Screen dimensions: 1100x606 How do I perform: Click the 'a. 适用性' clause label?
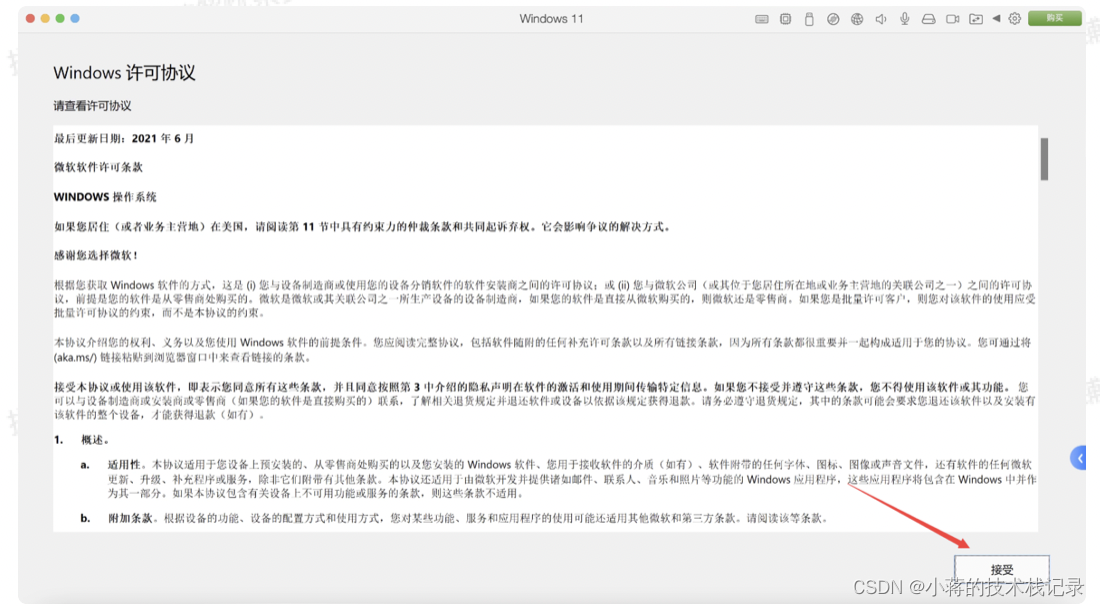point(112,464)
